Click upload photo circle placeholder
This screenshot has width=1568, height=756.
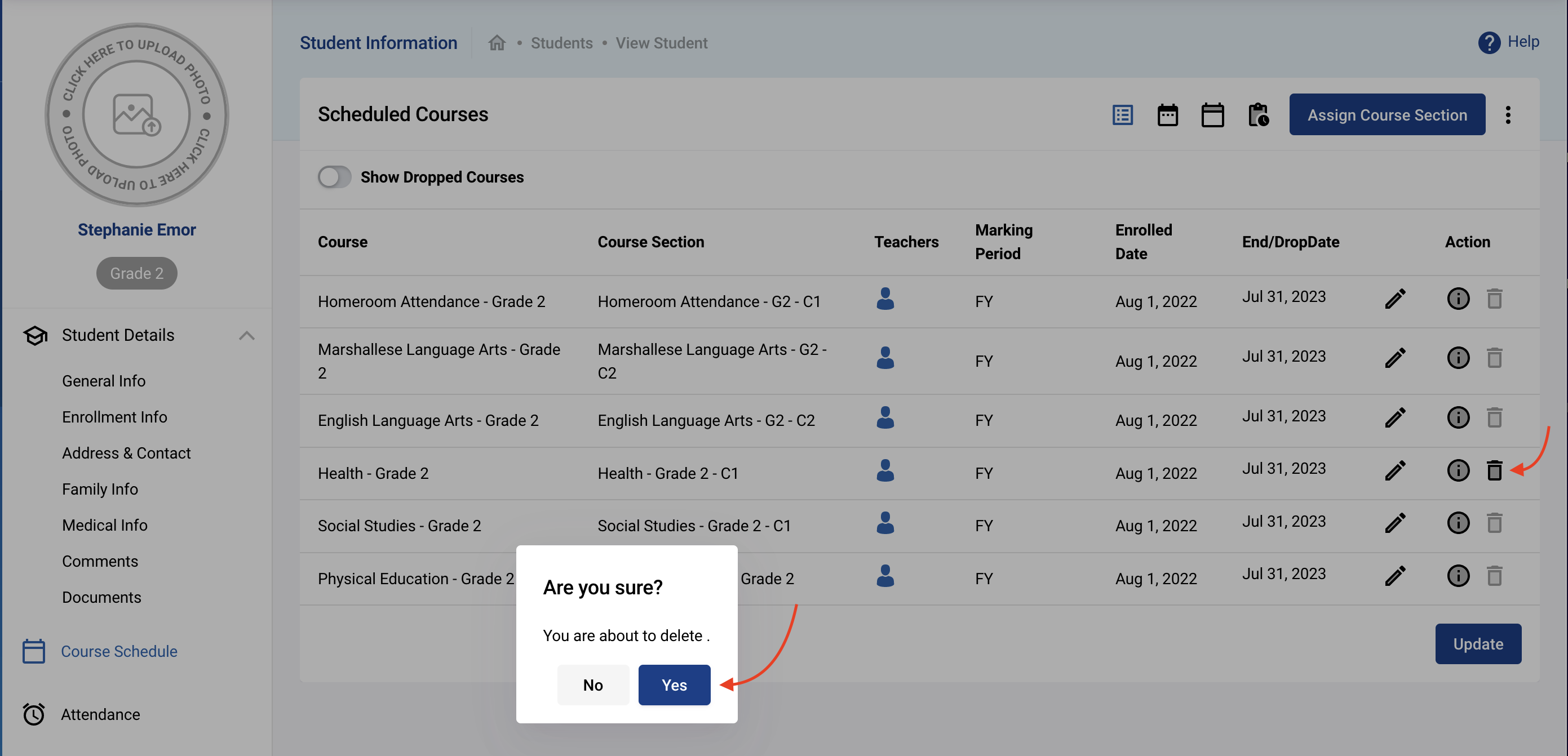click(136, 115)
